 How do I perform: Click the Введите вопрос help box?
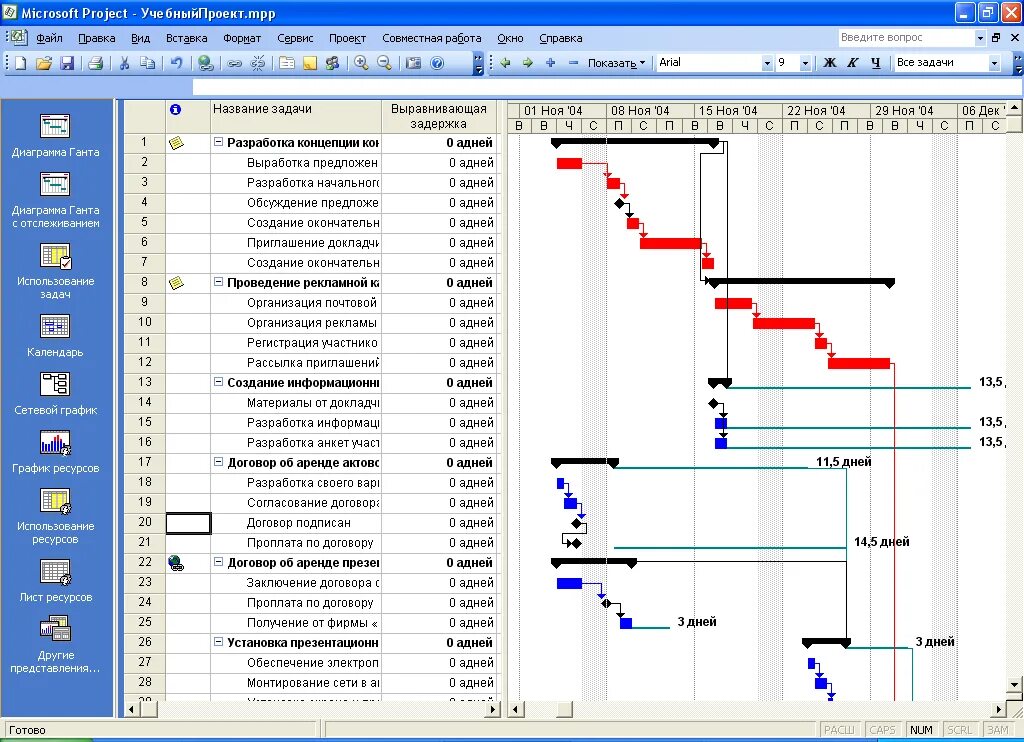906,37
